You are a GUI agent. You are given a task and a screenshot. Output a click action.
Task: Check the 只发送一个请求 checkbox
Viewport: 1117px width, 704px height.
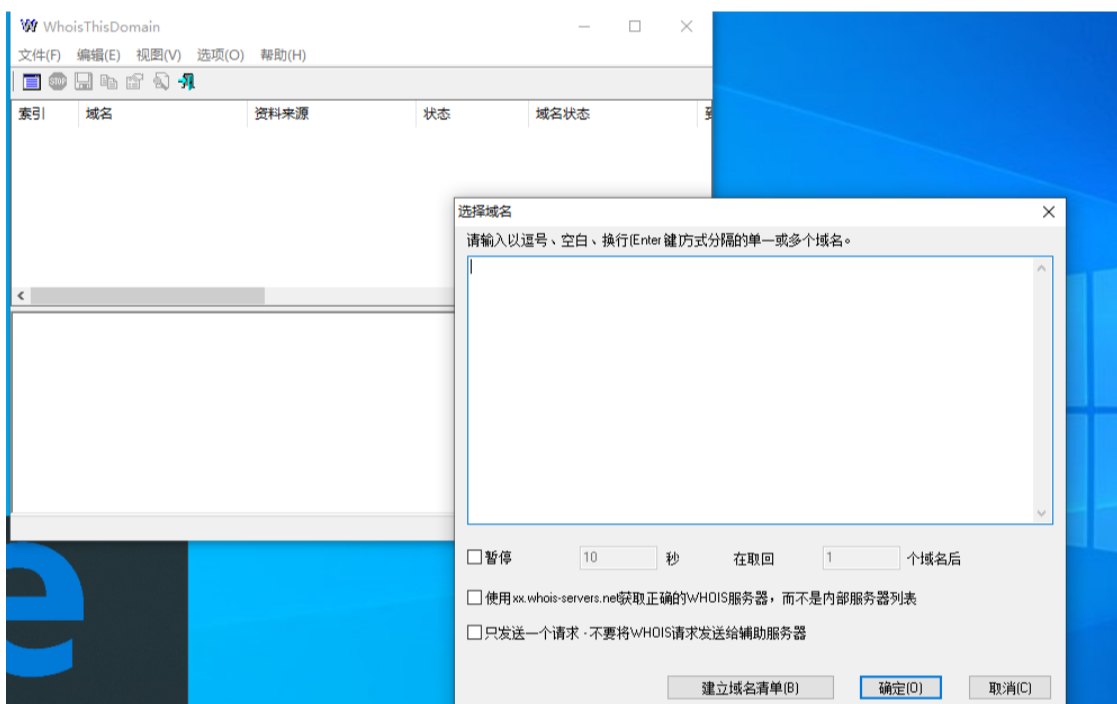(474, 632)
